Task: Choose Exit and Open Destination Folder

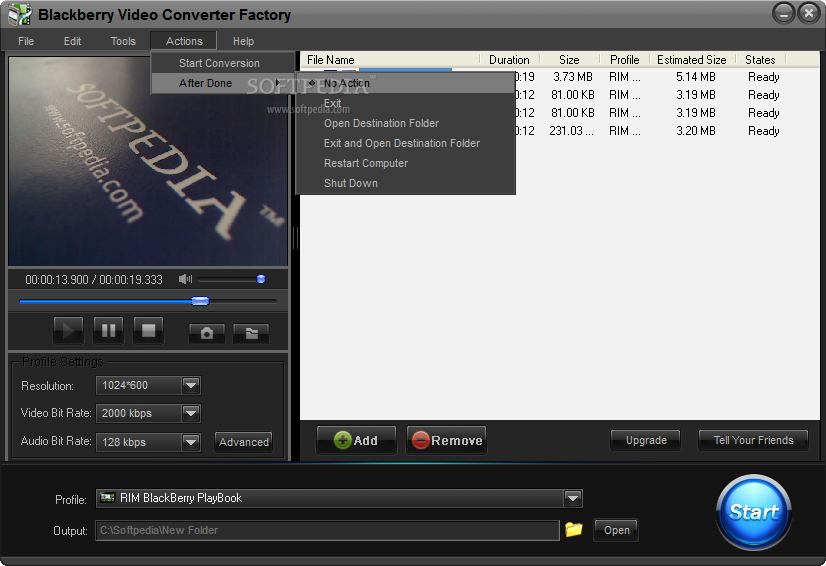Action: (x=405, y=143)
